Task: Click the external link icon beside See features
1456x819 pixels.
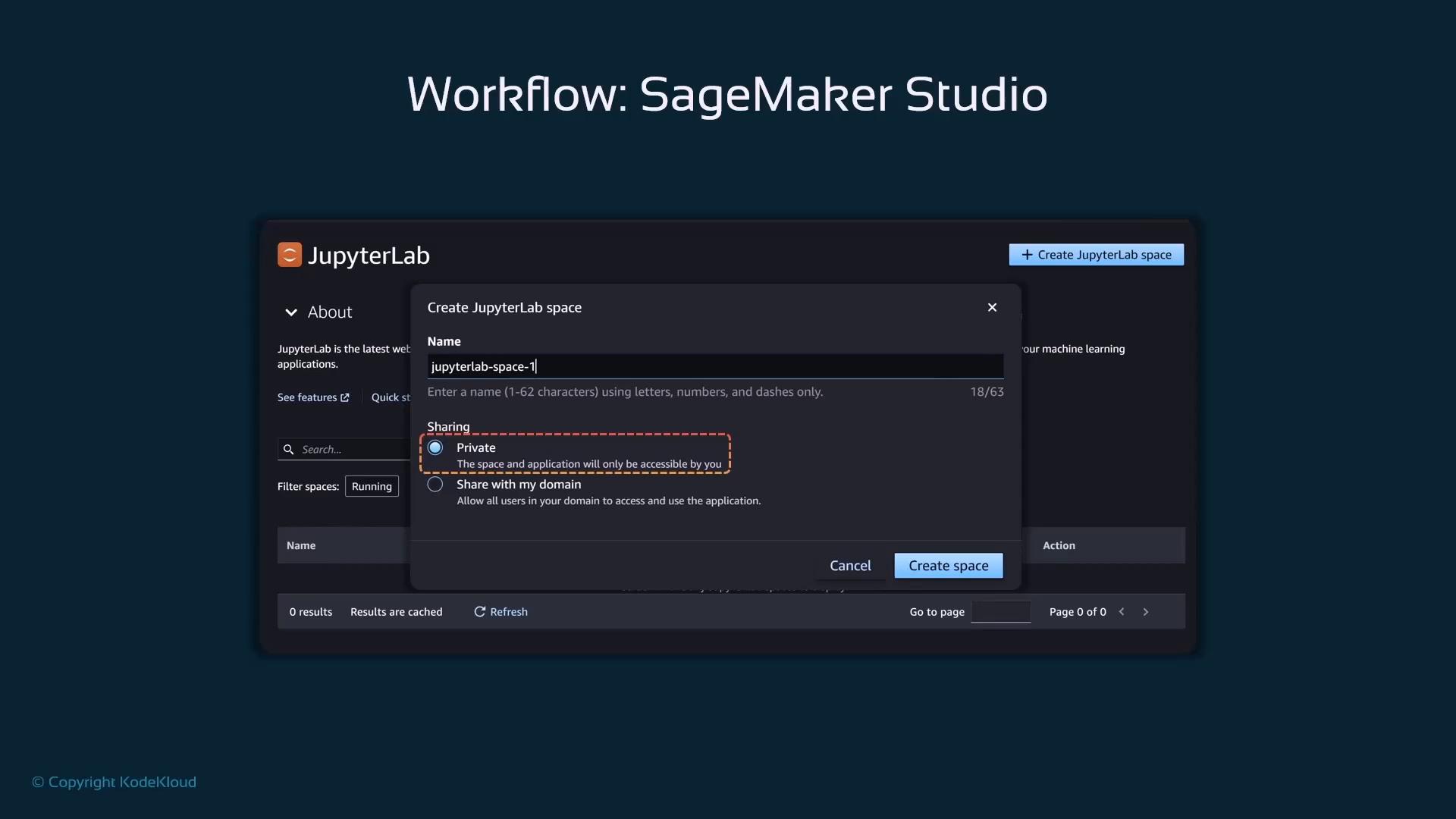Action: (345, 397)
